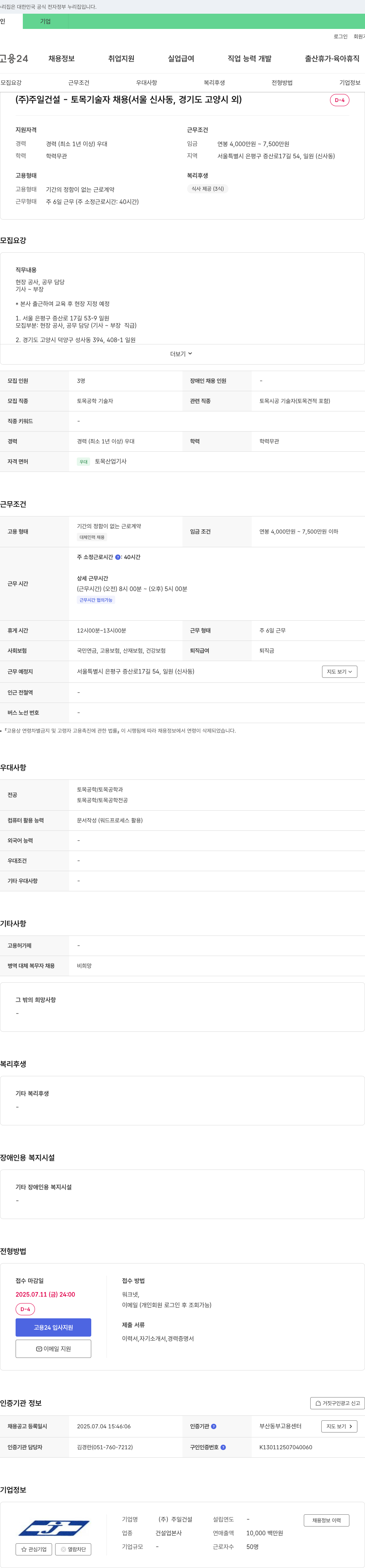Jump to 전형방법 section tab
The width and height of the screenshot is (365, 1568).
coord(282,83)
